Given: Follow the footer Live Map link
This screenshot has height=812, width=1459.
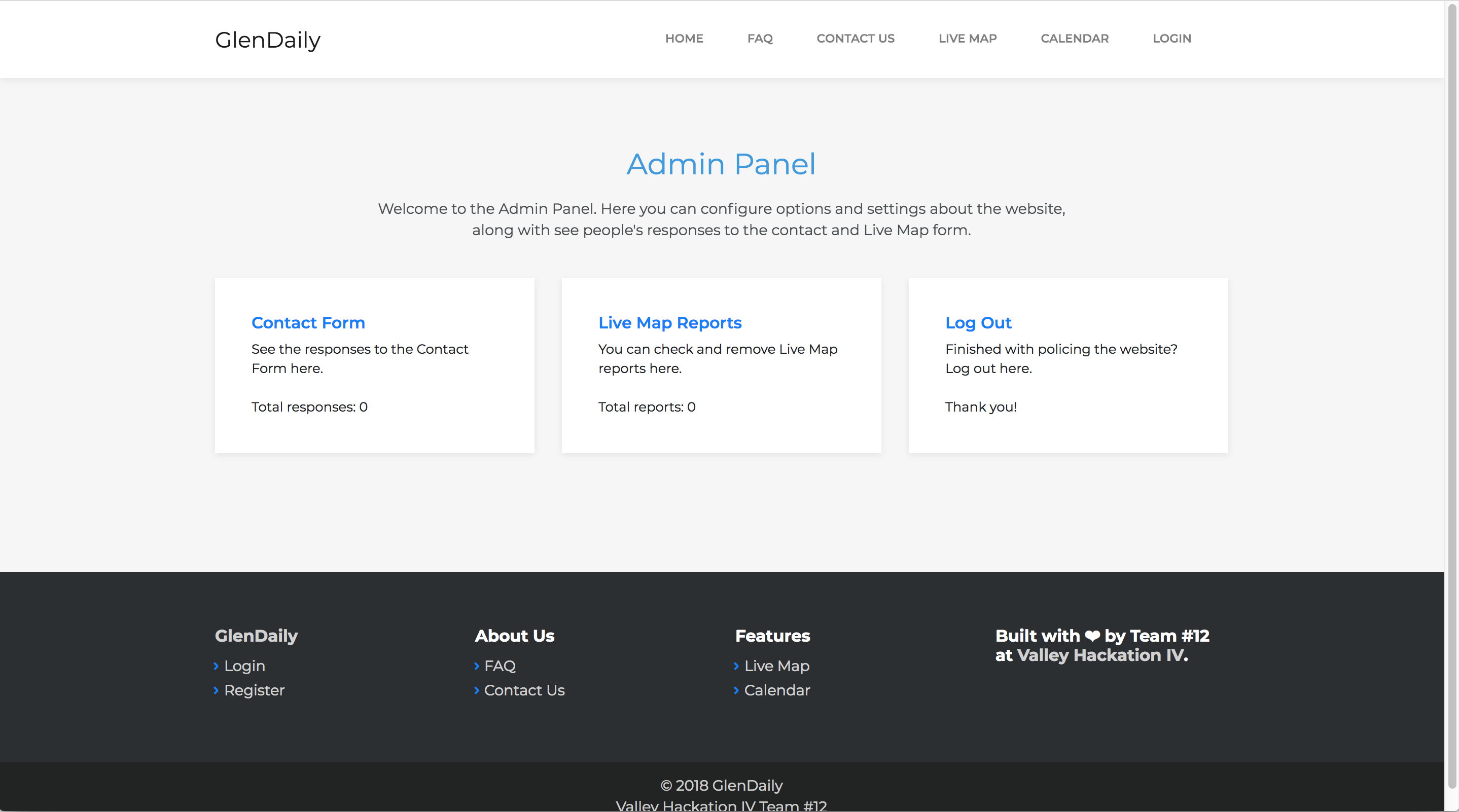Looking at the screenshot, I should 776,666.
